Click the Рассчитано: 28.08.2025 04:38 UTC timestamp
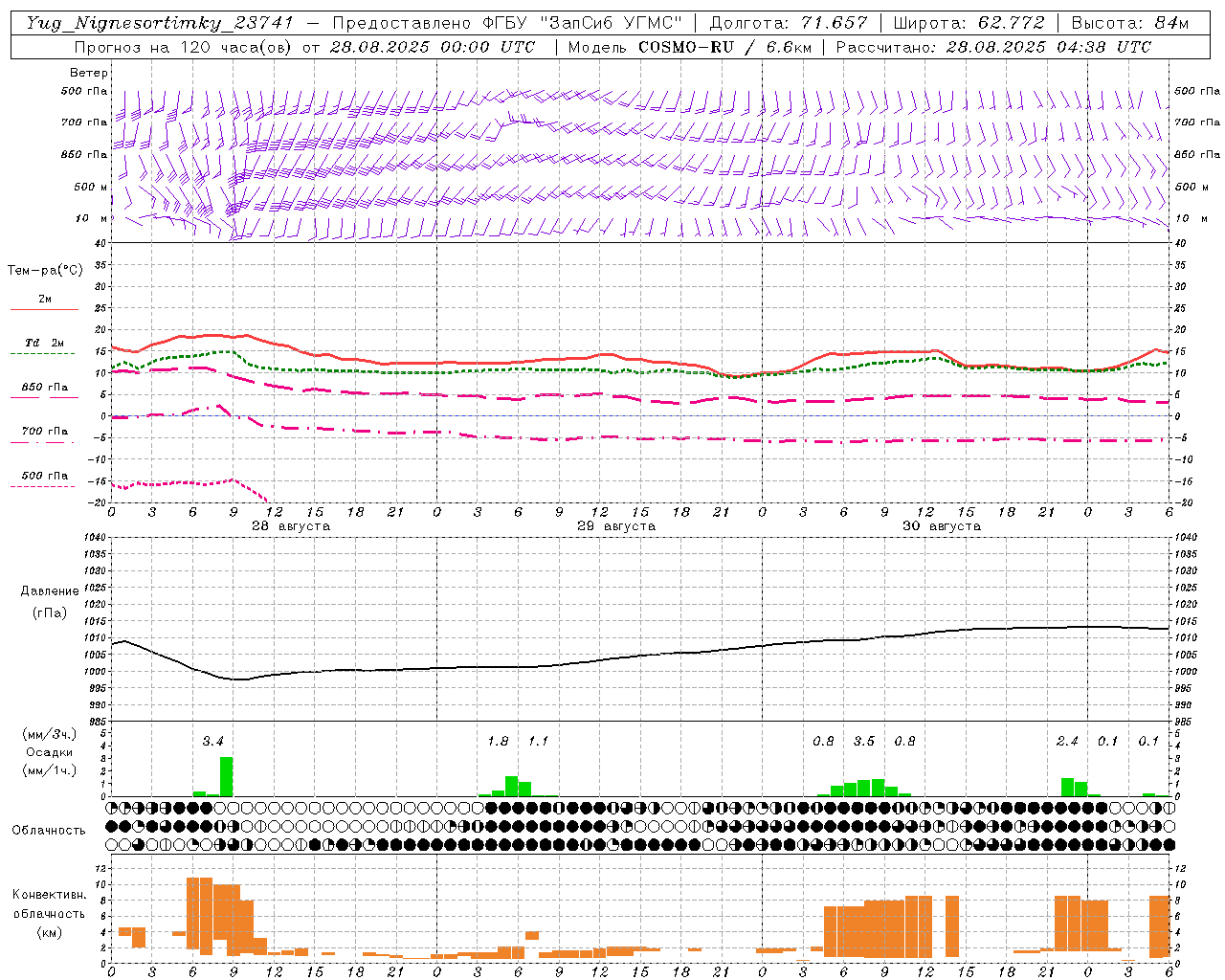Image resolution: width=1225 pixels, height=980 pixels. (x=993, y=47)
